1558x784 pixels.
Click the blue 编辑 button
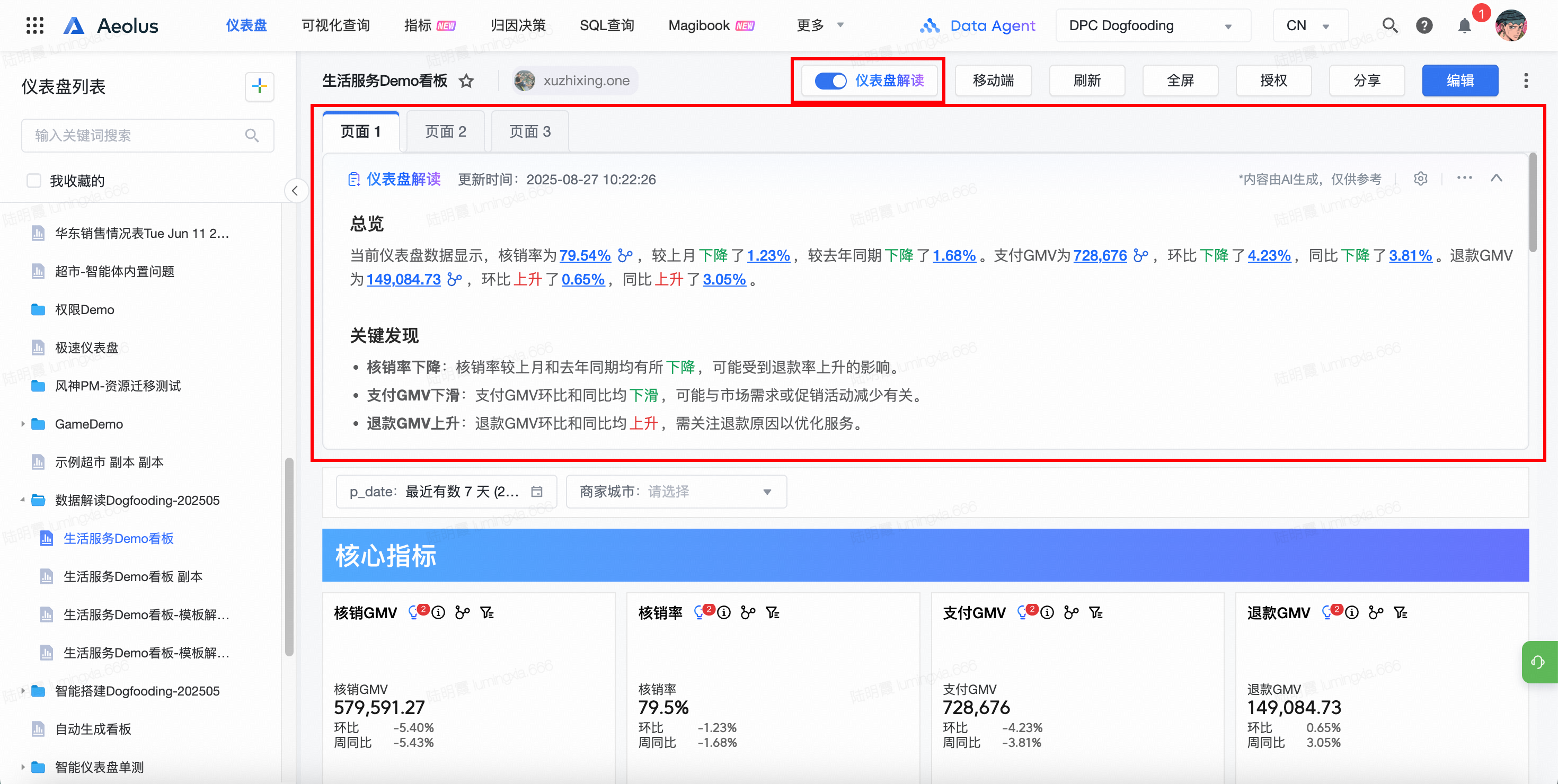point(1459,81)
